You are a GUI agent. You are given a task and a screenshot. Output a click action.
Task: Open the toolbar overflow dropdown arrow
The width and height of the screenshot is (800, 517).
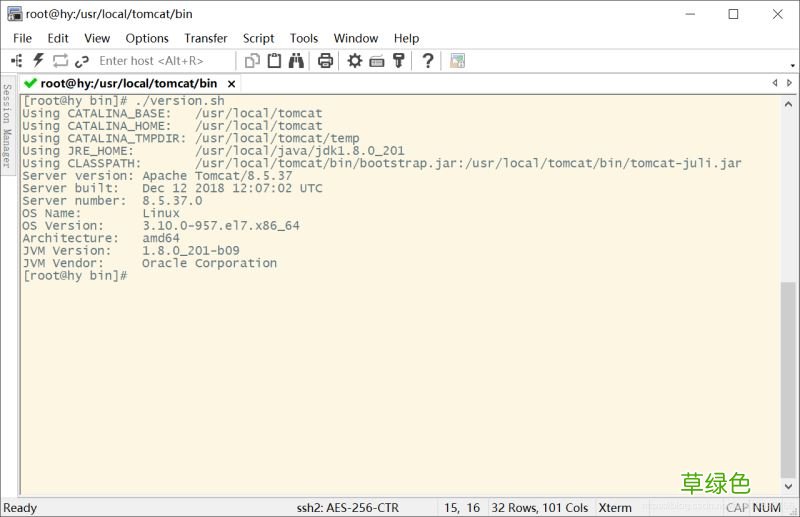coord(792,65)
